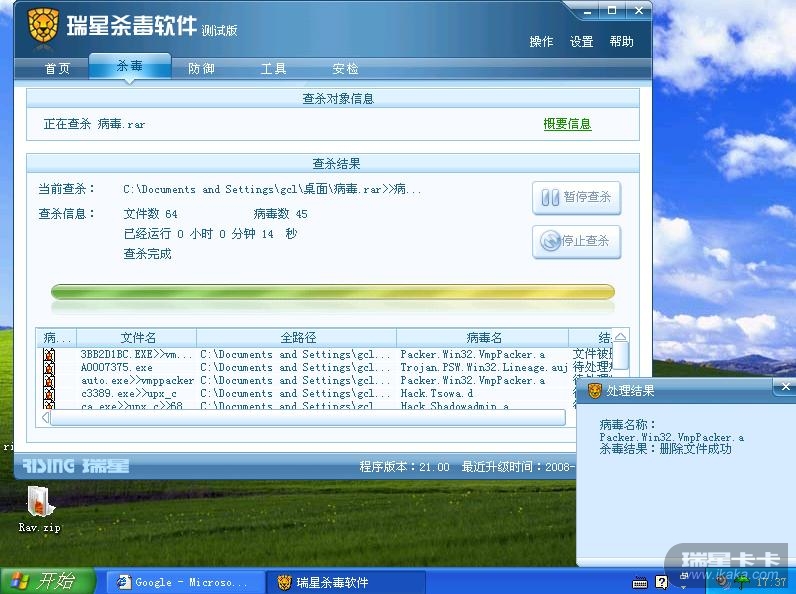The height and width of the screenshot is (594, 796).
Task: Click the 开始 start button
Action: pos(48,581)
